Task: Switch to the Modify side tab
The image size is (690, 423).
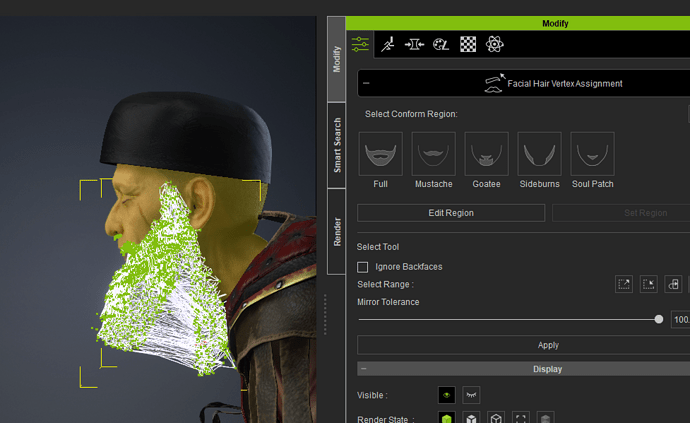Action: (x=337, y=59)
